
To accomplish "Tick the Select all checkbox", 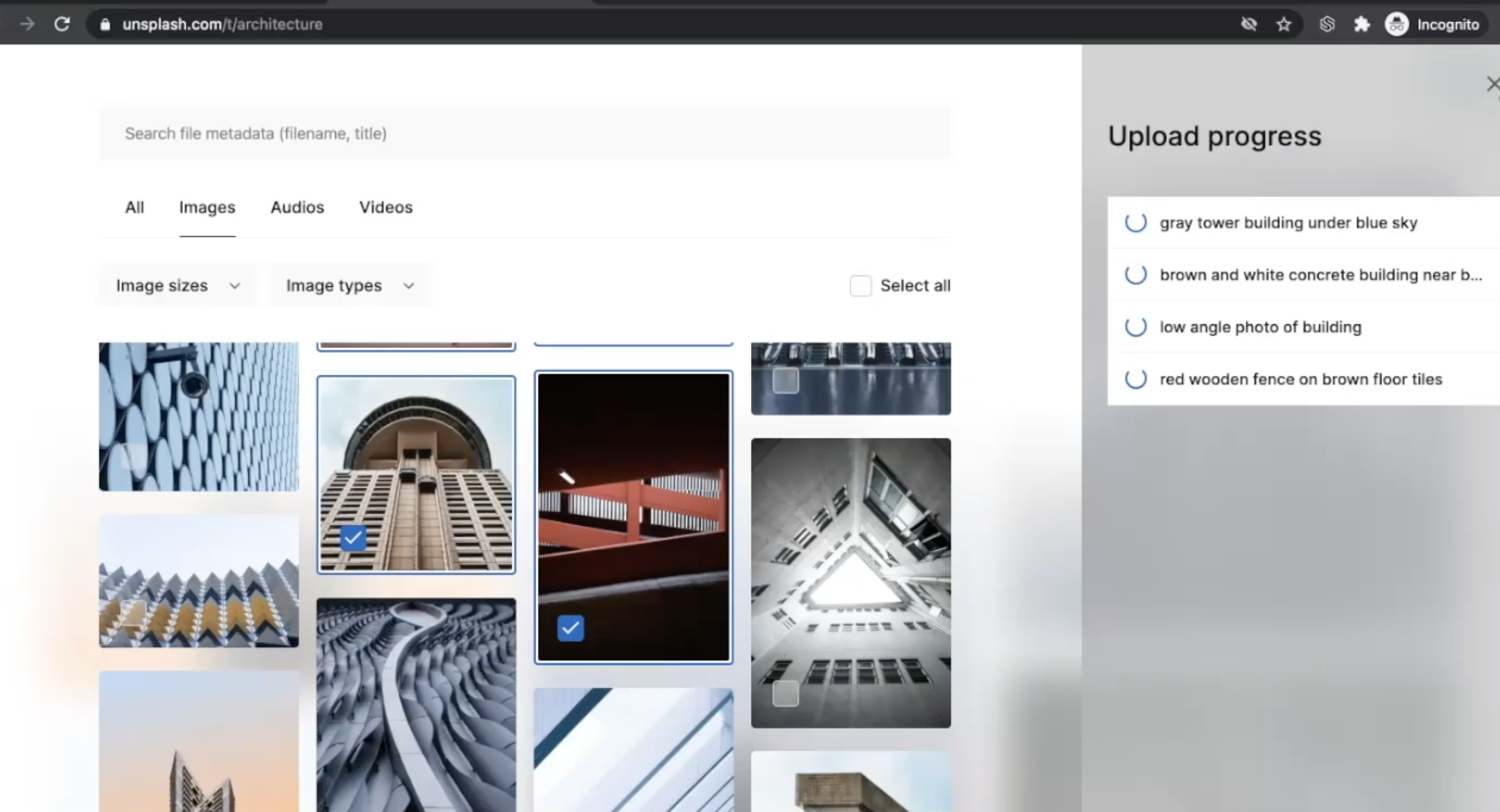I will 861,286.
